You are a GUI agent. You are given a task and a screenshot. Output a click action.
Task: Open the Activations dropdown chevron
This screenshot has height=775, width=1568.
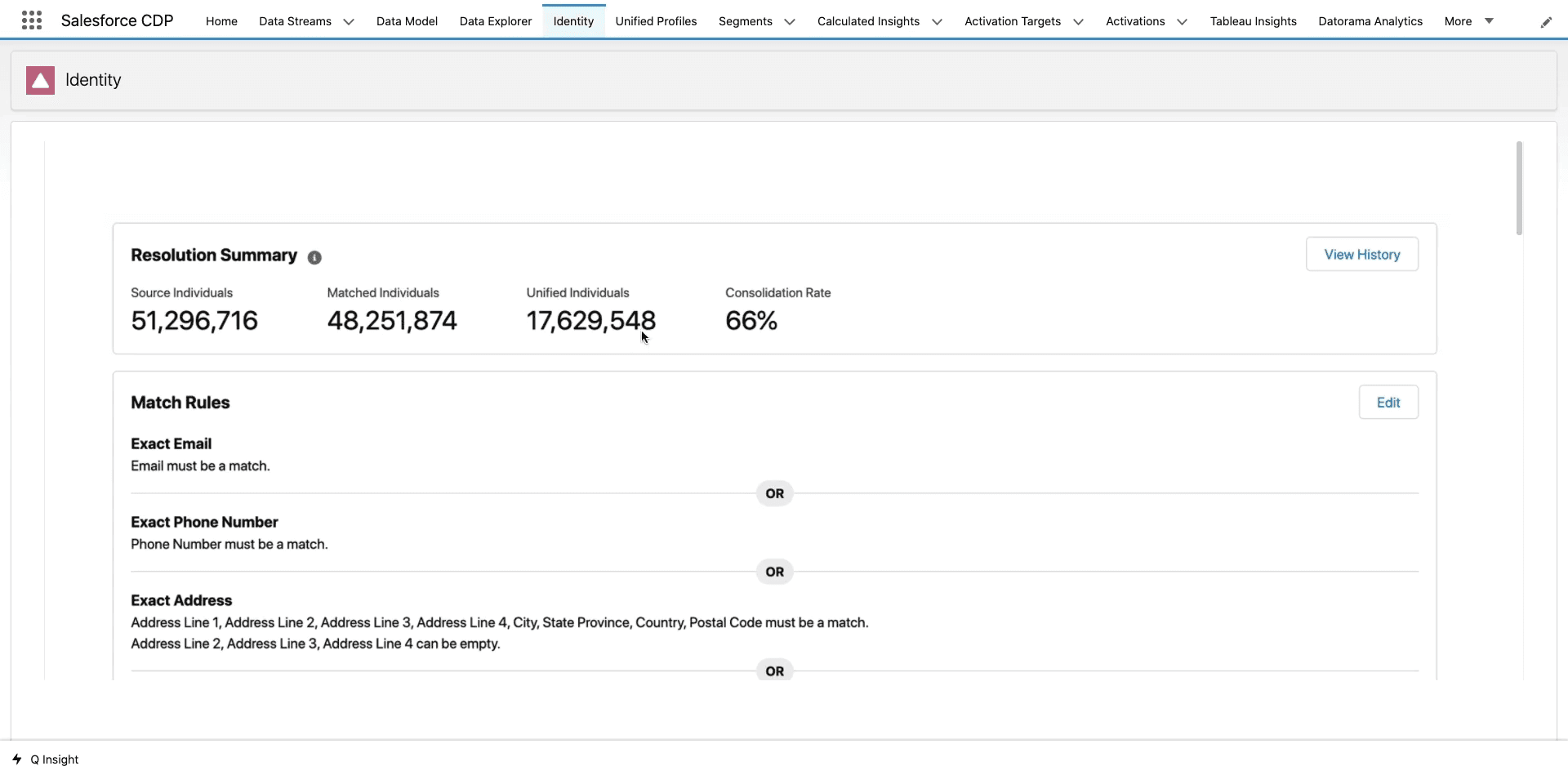[x=1182, y=22]
